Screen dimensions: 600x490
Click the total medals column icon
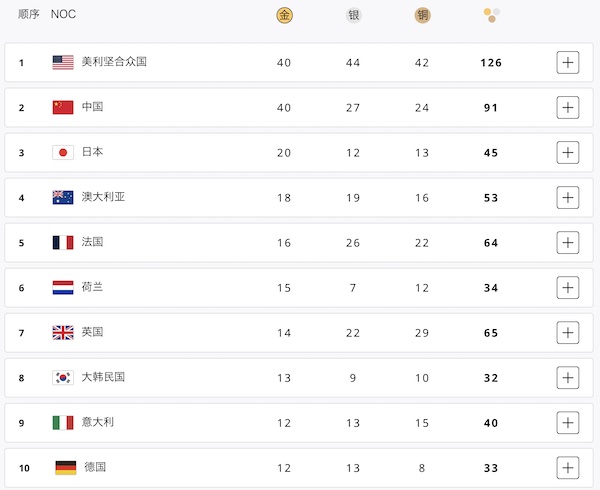(x=492, y=15)
